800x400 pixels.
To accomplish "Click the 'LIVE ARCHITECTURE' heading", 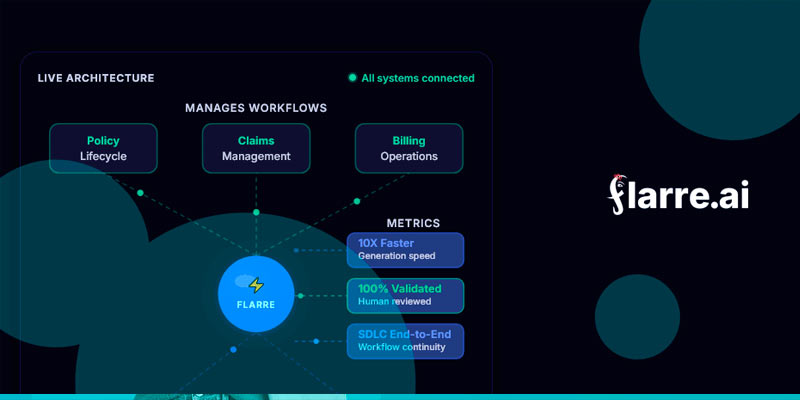I will click(x=96, y=78).
